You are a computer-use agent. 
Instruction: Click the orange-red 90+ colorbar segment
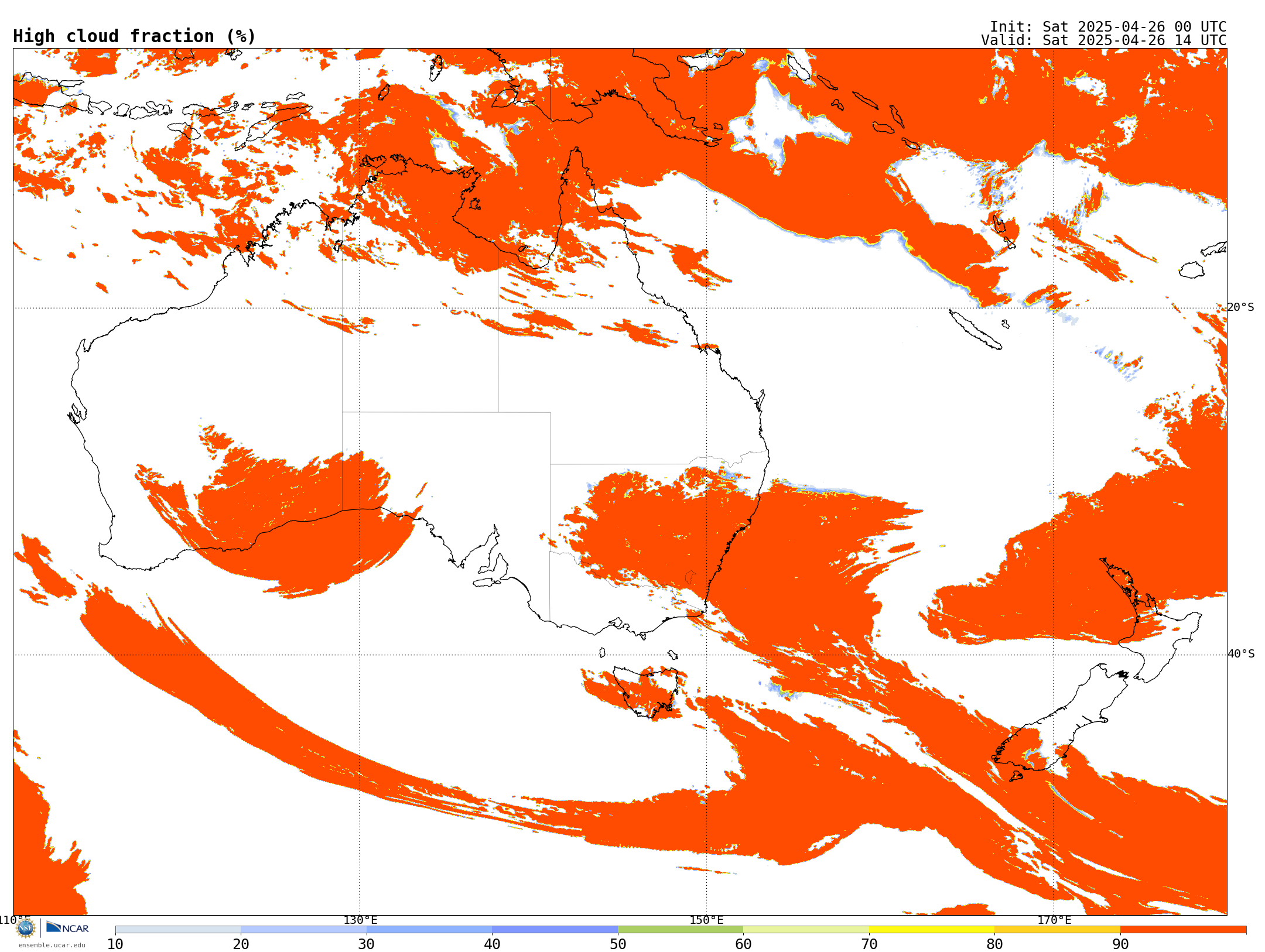point(1183,930)
